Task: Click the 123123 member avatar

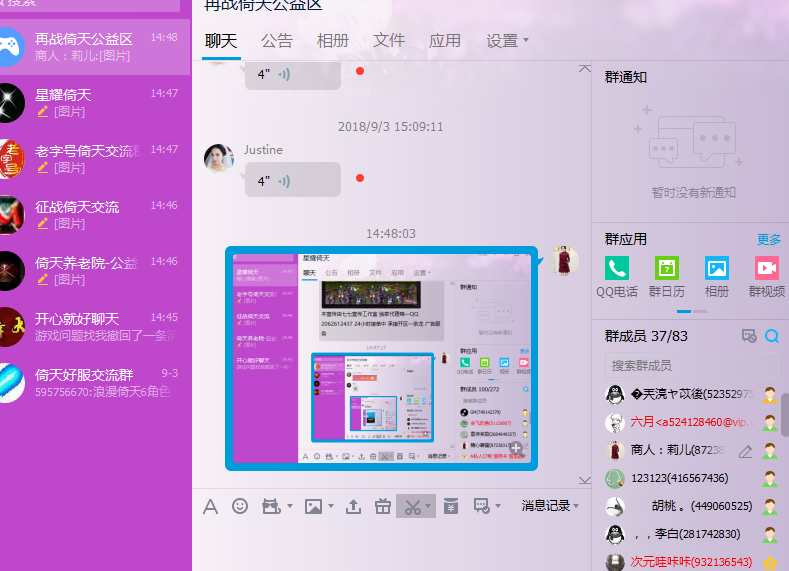Action: point(614,478)
